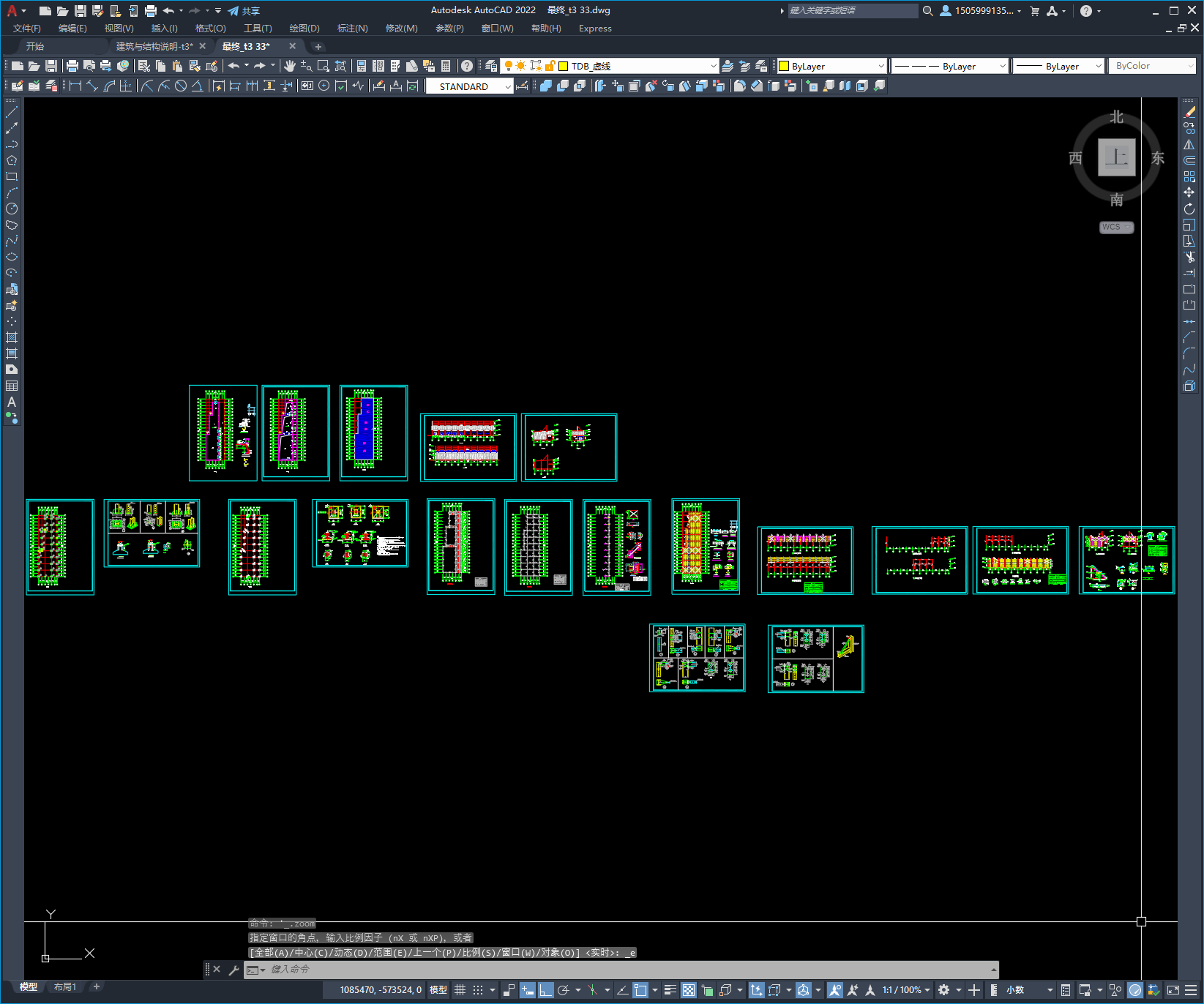Open the QuickCalc calculator icon
The width and height of the screenshot is (1204, 1004).
click(x=446, y=66)
